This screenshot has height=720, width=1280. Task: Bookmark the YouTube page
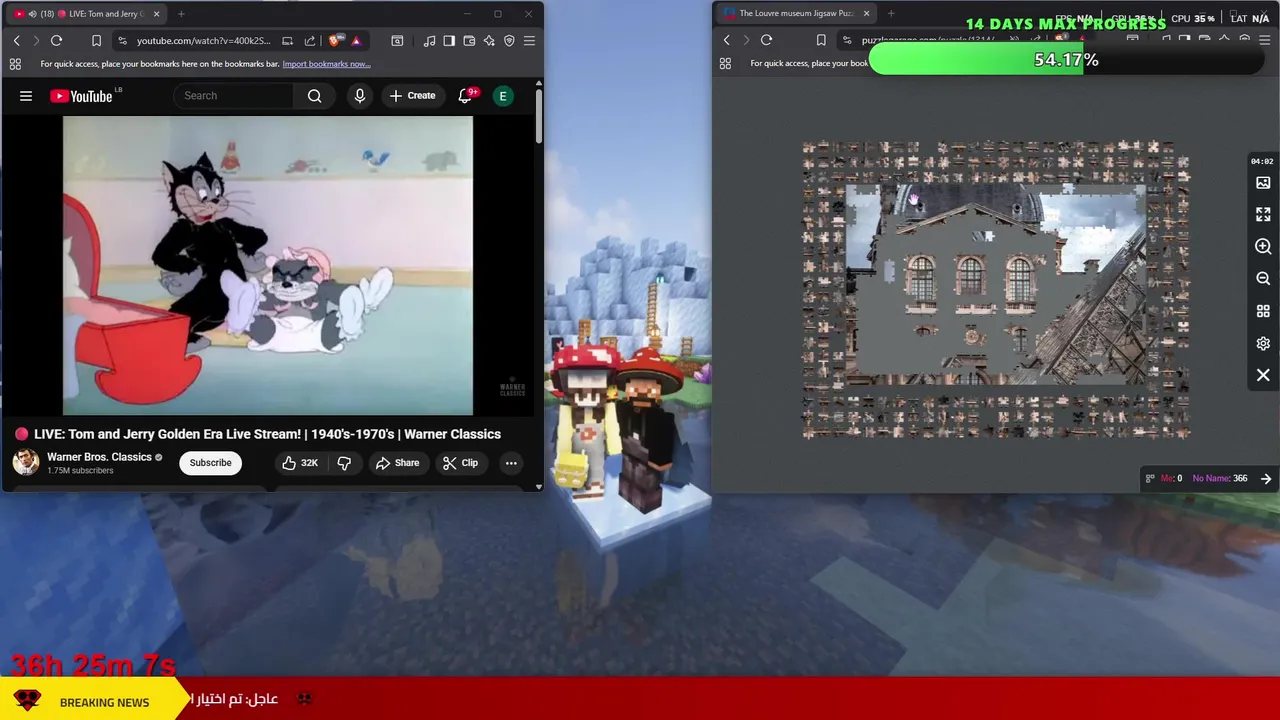(96, 40)
